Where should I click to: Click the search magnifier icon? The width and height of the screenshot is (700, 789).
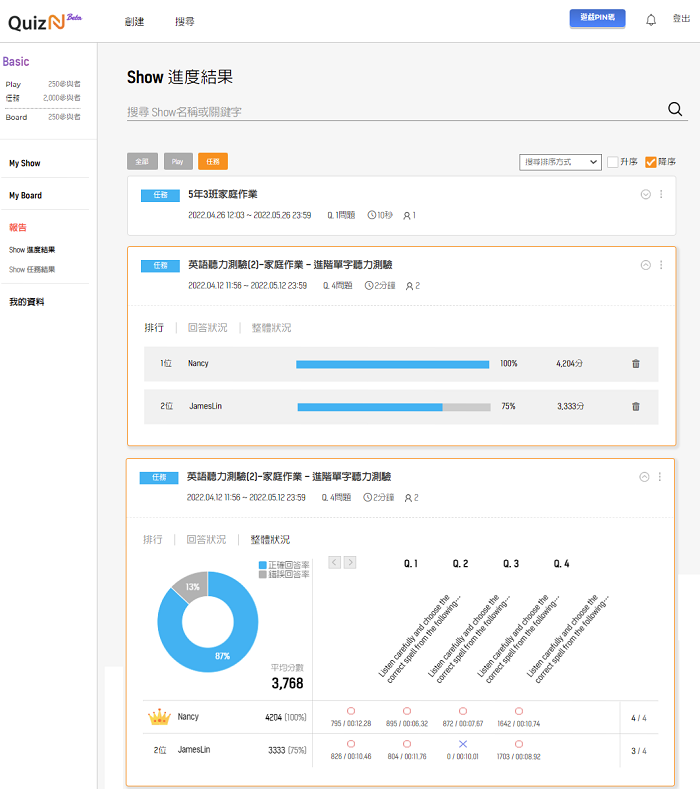click(674, 110)
